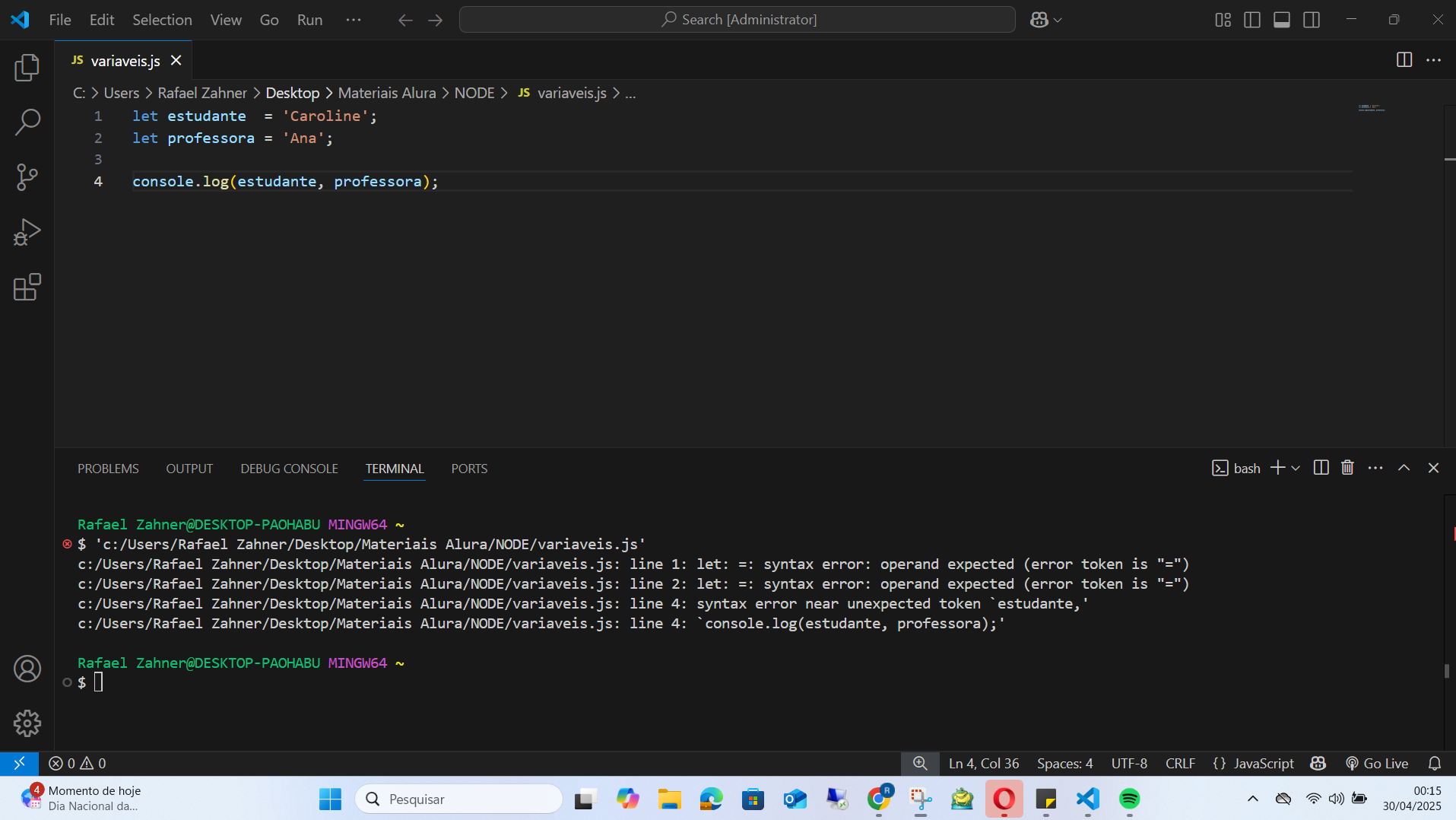
Task: Split the terminal pane
Action: click(x=1321, y=468)
